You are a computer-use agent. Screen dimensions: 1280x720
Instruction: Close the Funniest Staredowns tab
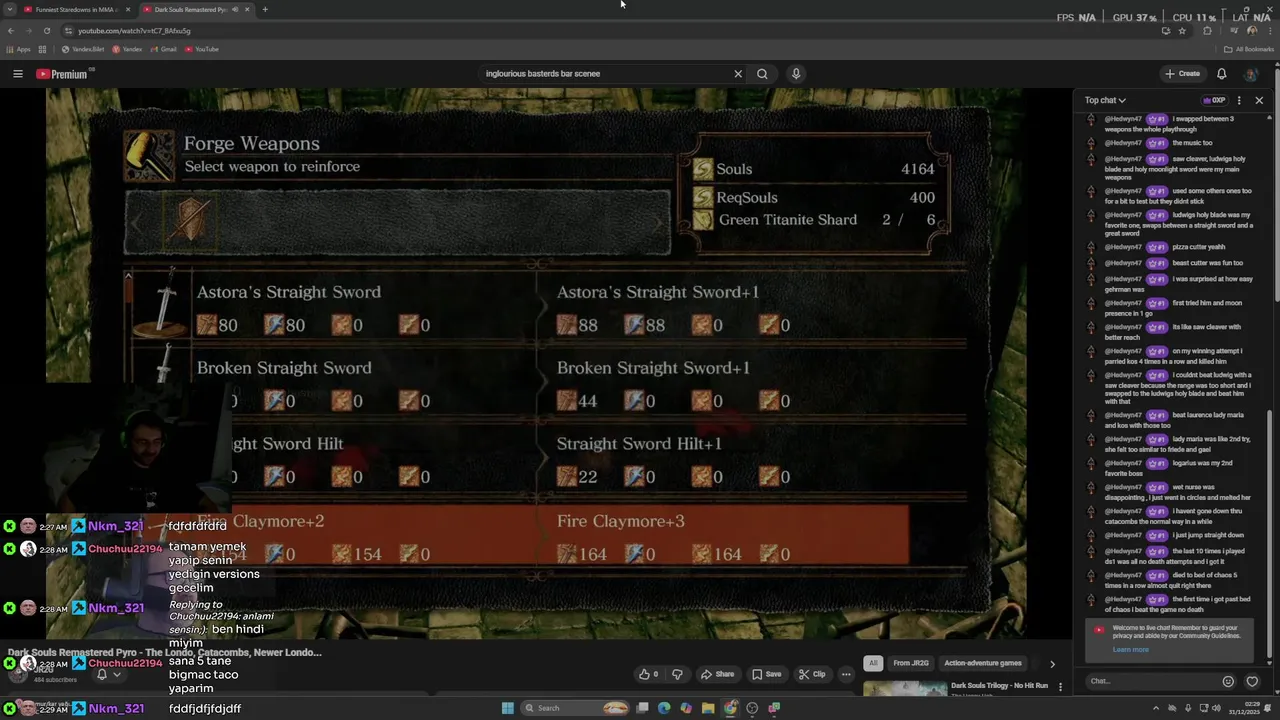pyautogui.click(x=126, y=9)
